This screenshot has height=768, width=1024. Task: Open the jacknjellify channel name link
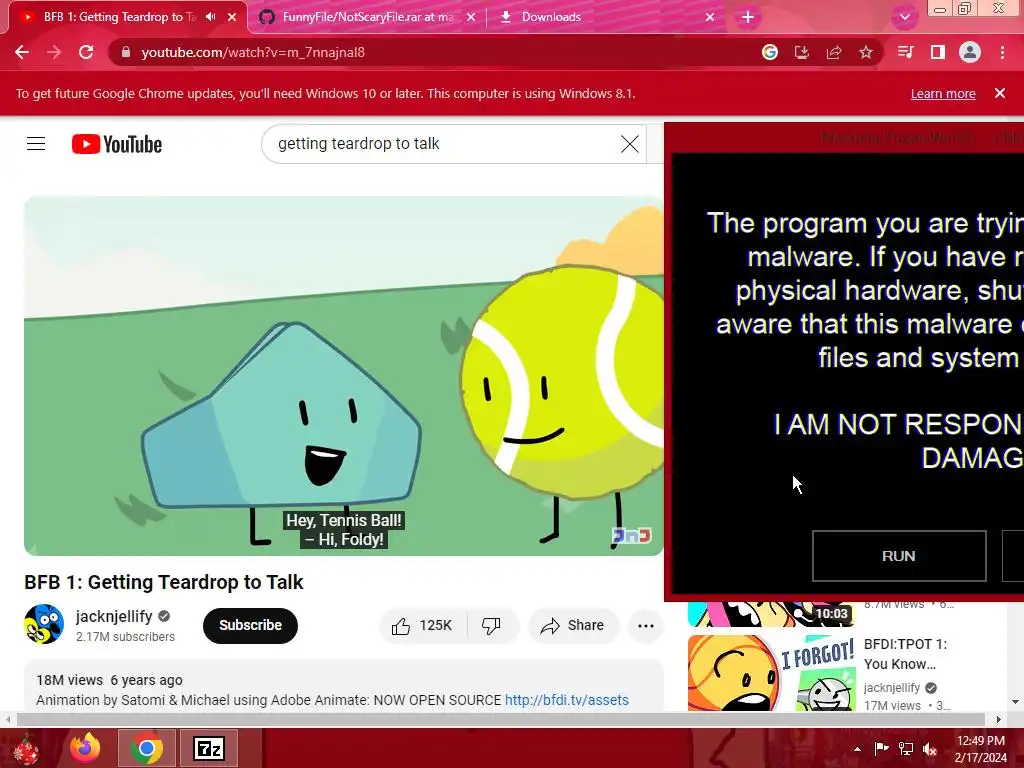pyautogui.click(x=114, y=616)
